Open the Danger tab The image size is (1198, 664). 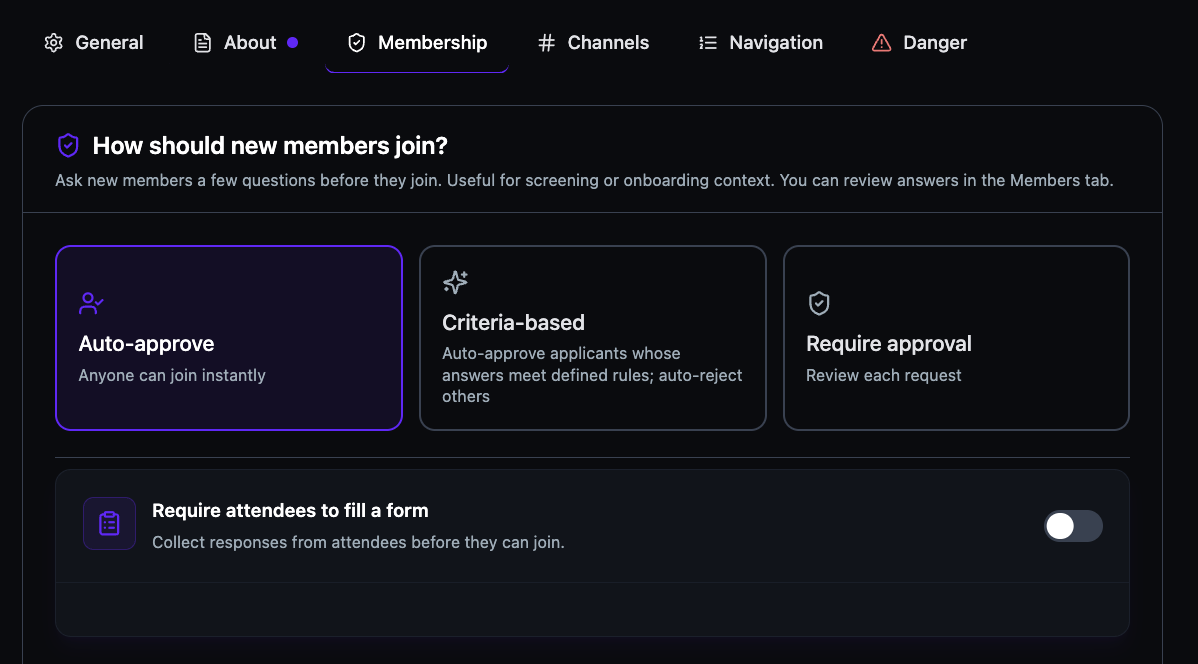point(919,43)
